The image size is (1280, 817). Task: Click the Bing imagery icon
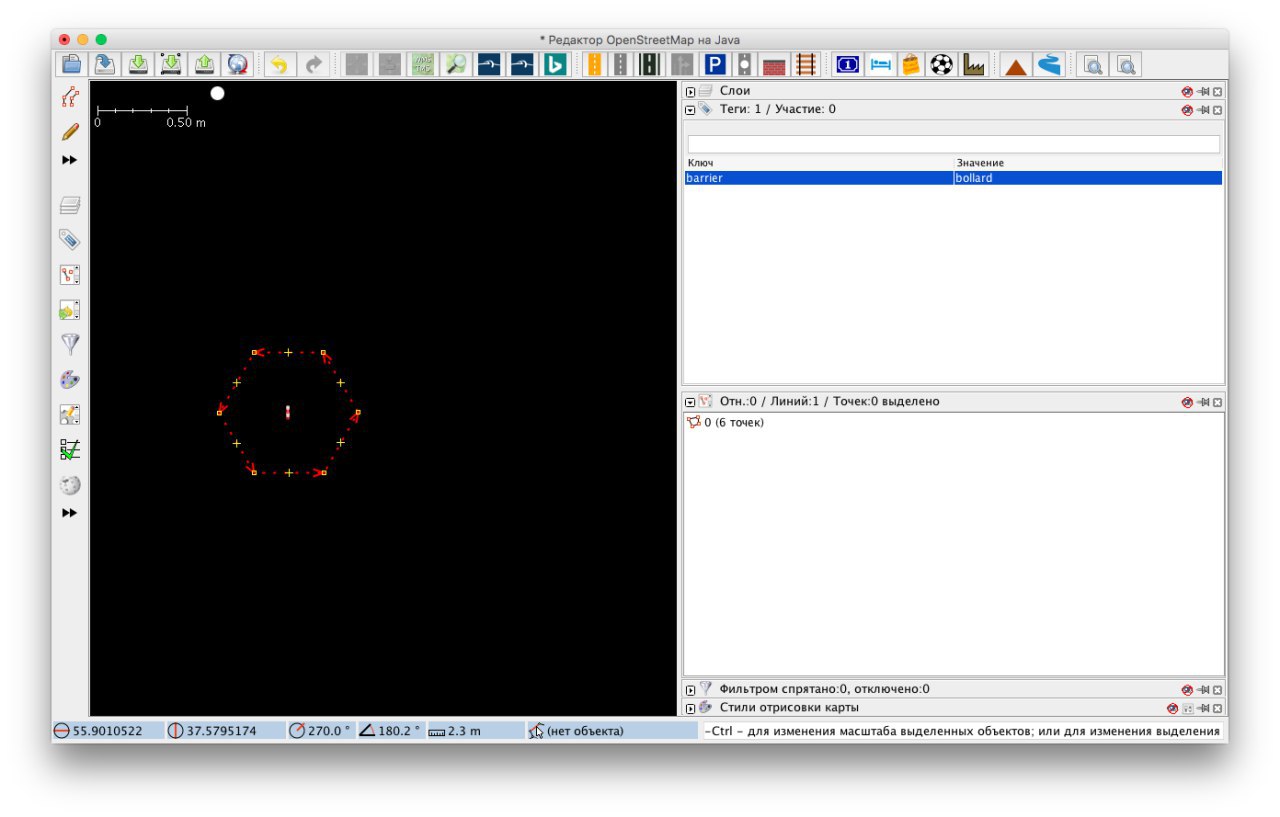(554, 64)
